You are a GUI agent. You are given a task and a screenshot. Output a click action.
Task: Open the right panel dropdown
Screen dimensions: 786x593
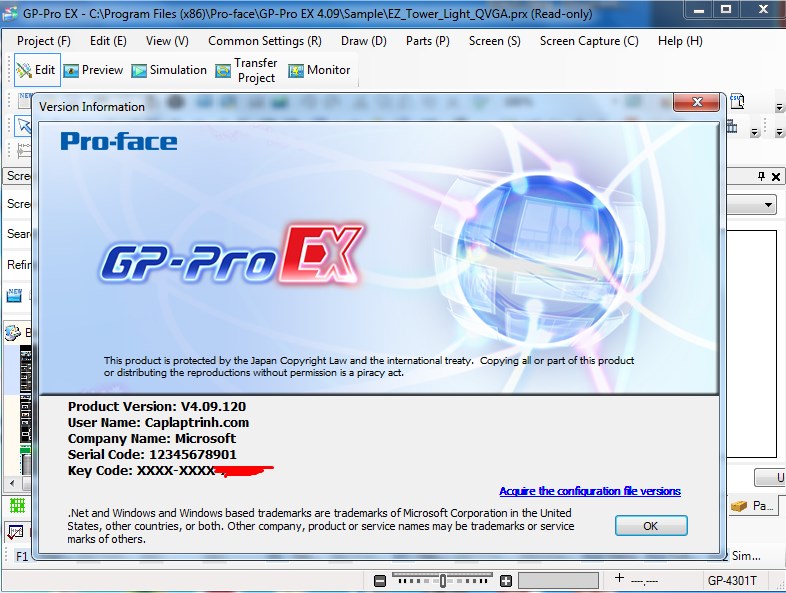767,205
